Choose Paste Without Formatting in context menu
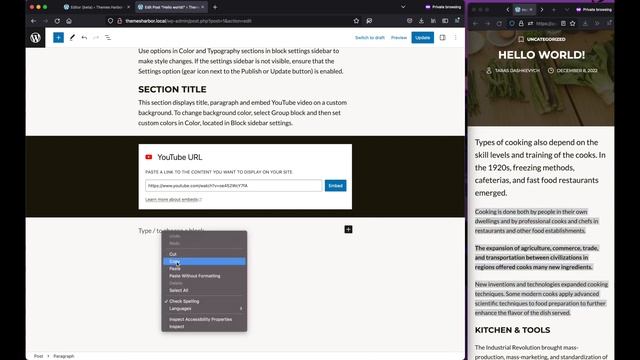This screenshot has height=360, width=640. [204, 276]
